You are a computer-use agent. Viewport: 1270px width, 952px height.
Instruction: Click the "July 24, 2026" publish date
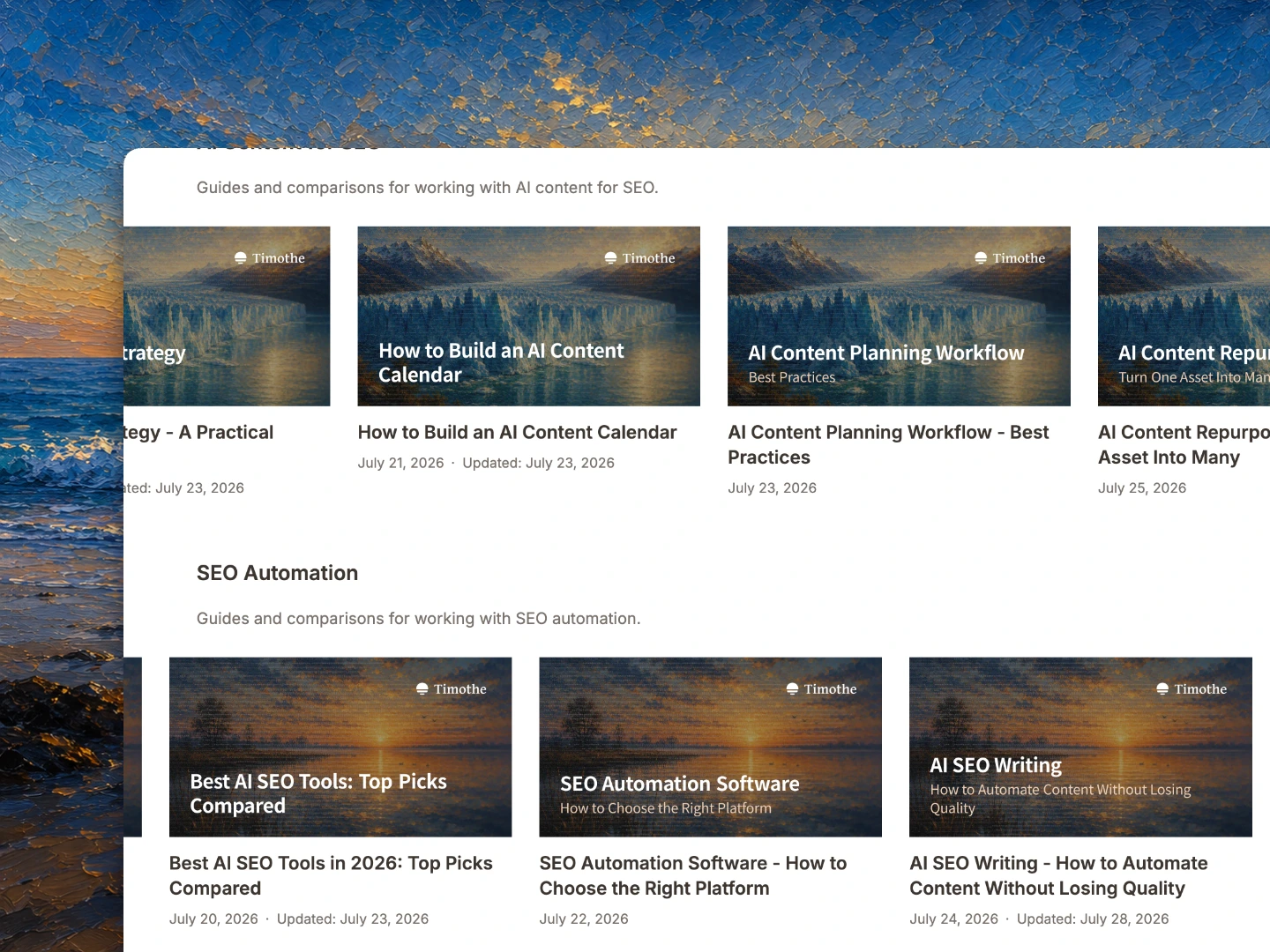click(x=953, y=919)
